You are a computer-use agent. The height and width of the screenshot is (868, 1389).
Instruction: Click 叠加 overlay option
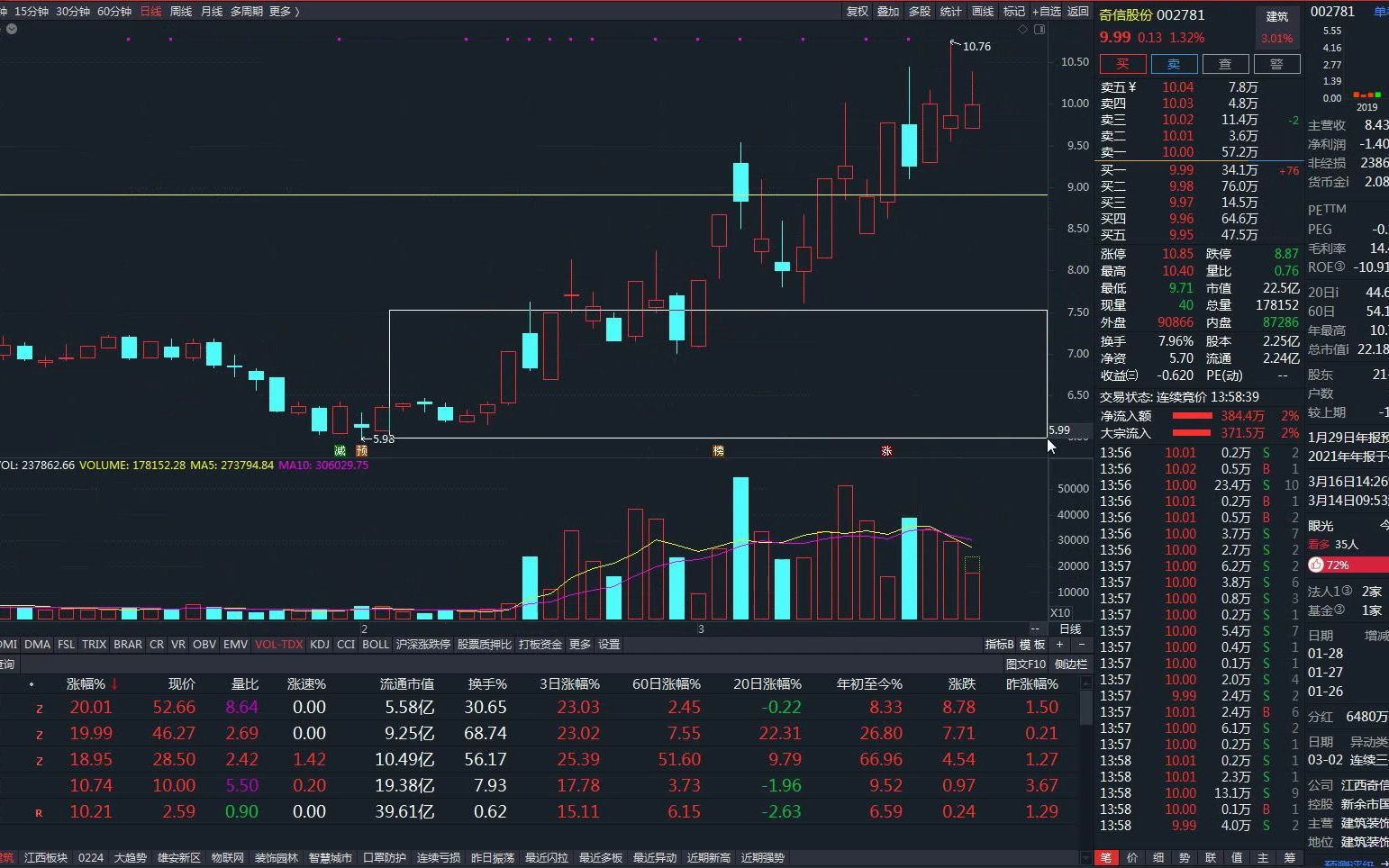(x=888, y=11)
